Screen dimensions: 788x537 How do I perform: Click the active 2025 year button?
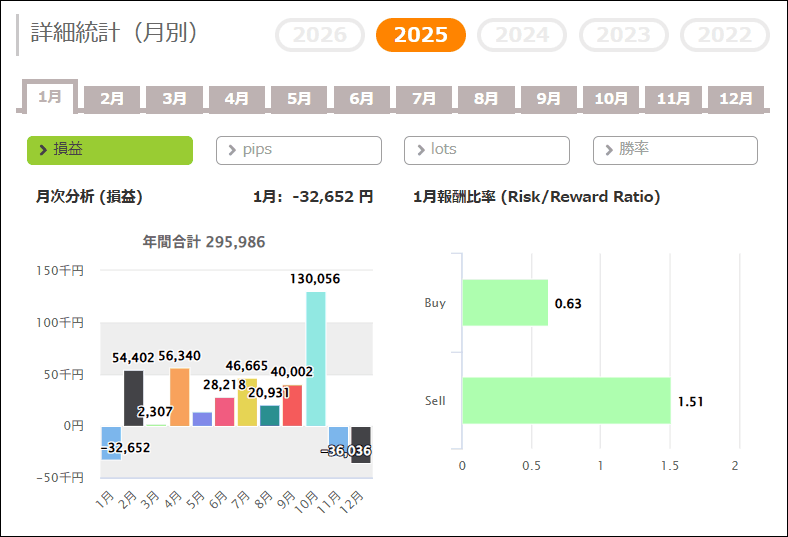coord(420,35)
